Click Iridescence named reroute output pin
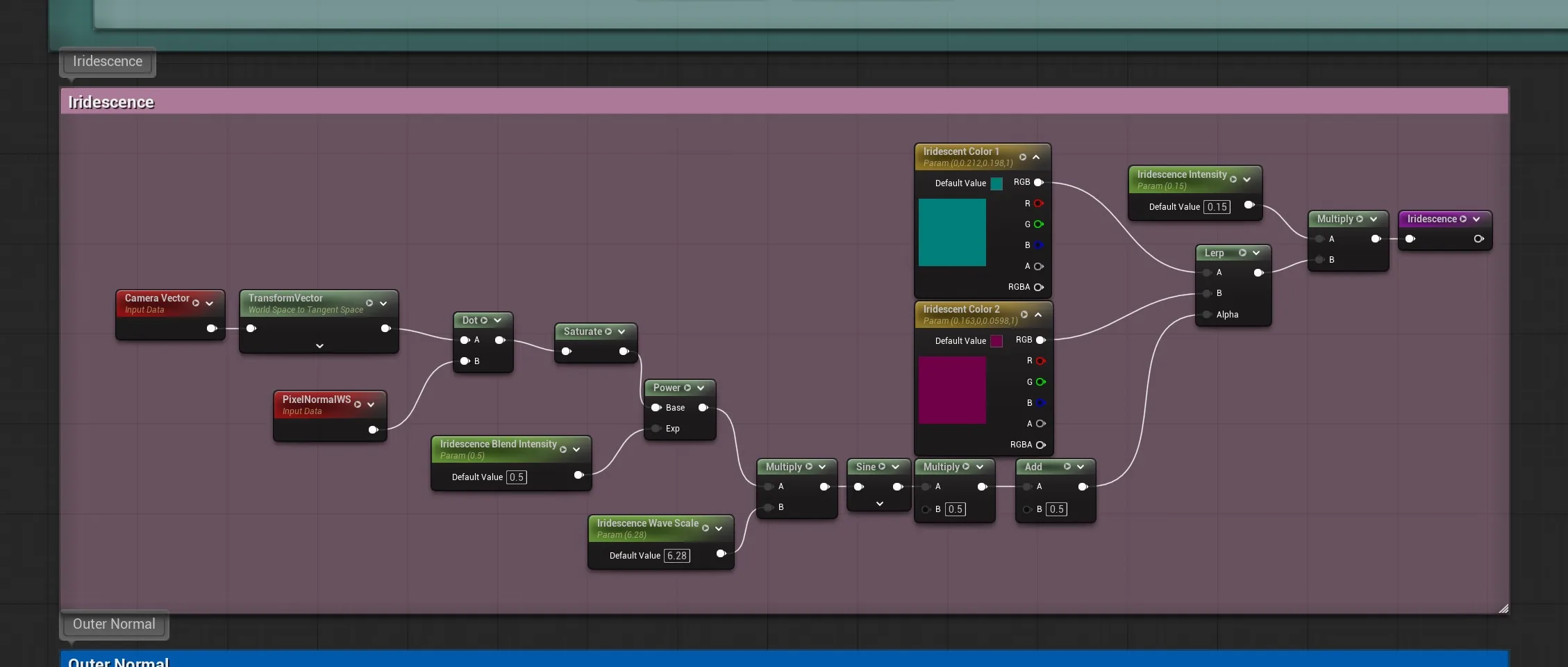 pos(1478,238)
